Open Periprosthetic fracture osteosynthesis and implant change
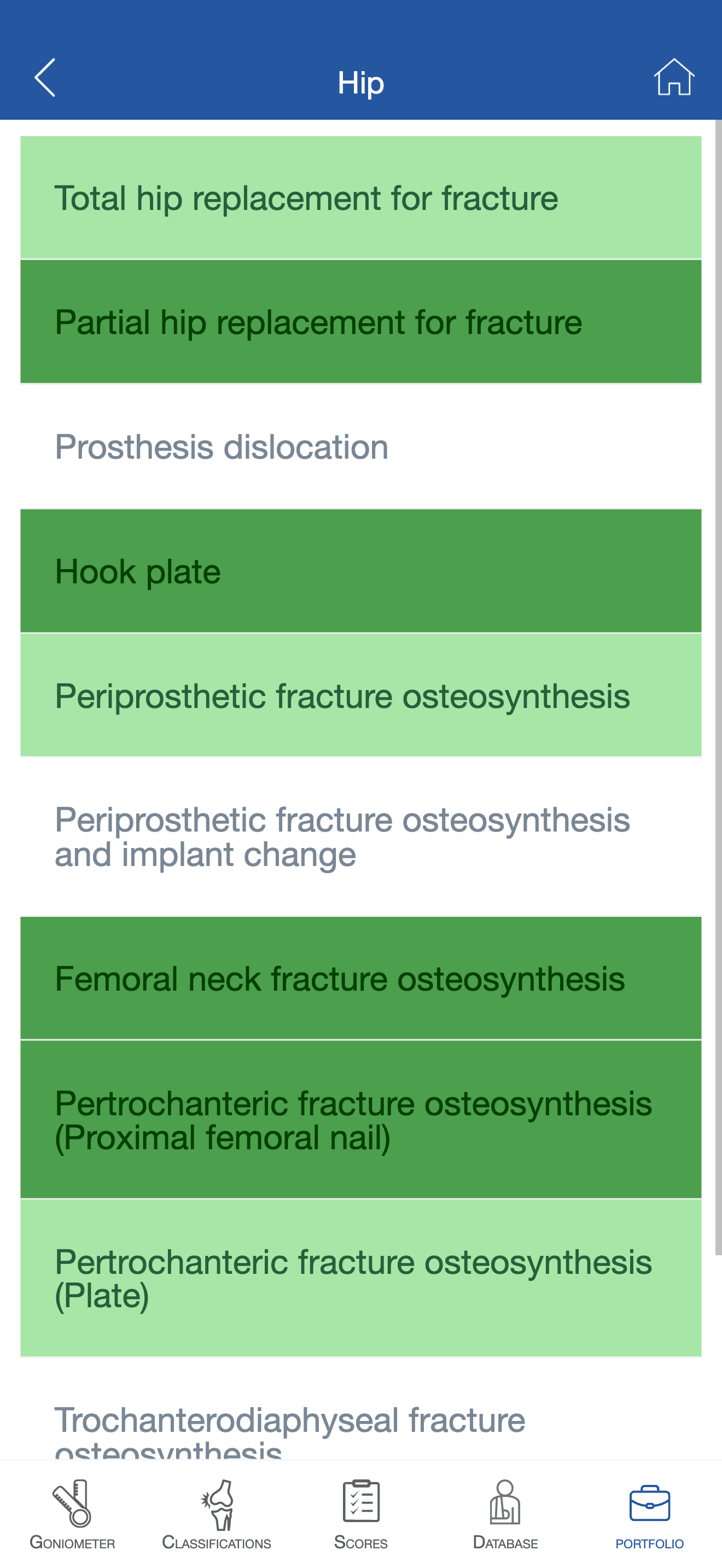 (360, 836)
